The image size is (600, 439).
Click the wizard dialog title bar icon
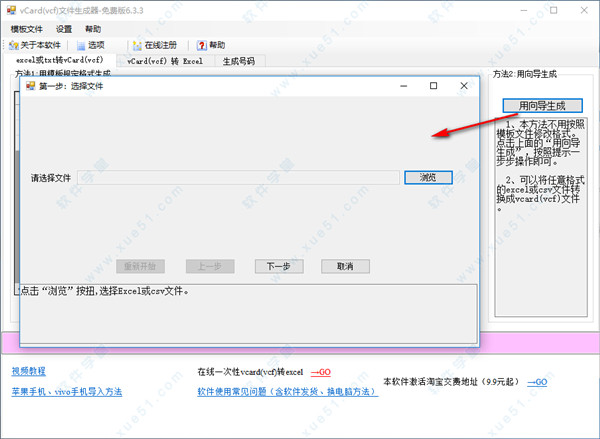point(30,86)
